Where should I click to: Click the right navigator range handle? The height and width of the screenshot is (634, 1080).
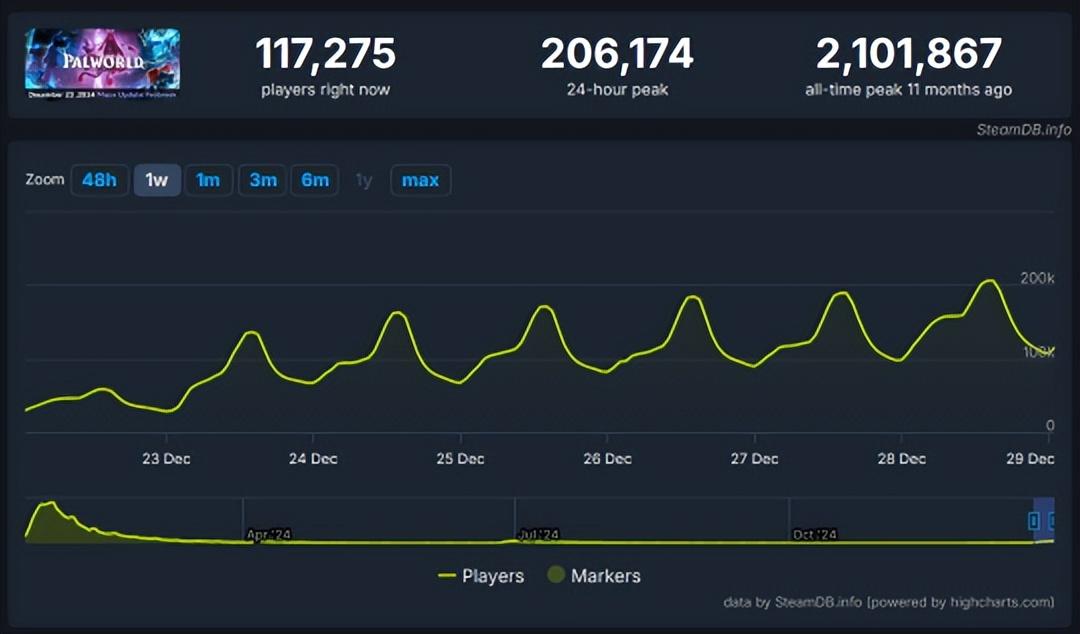1051,521
